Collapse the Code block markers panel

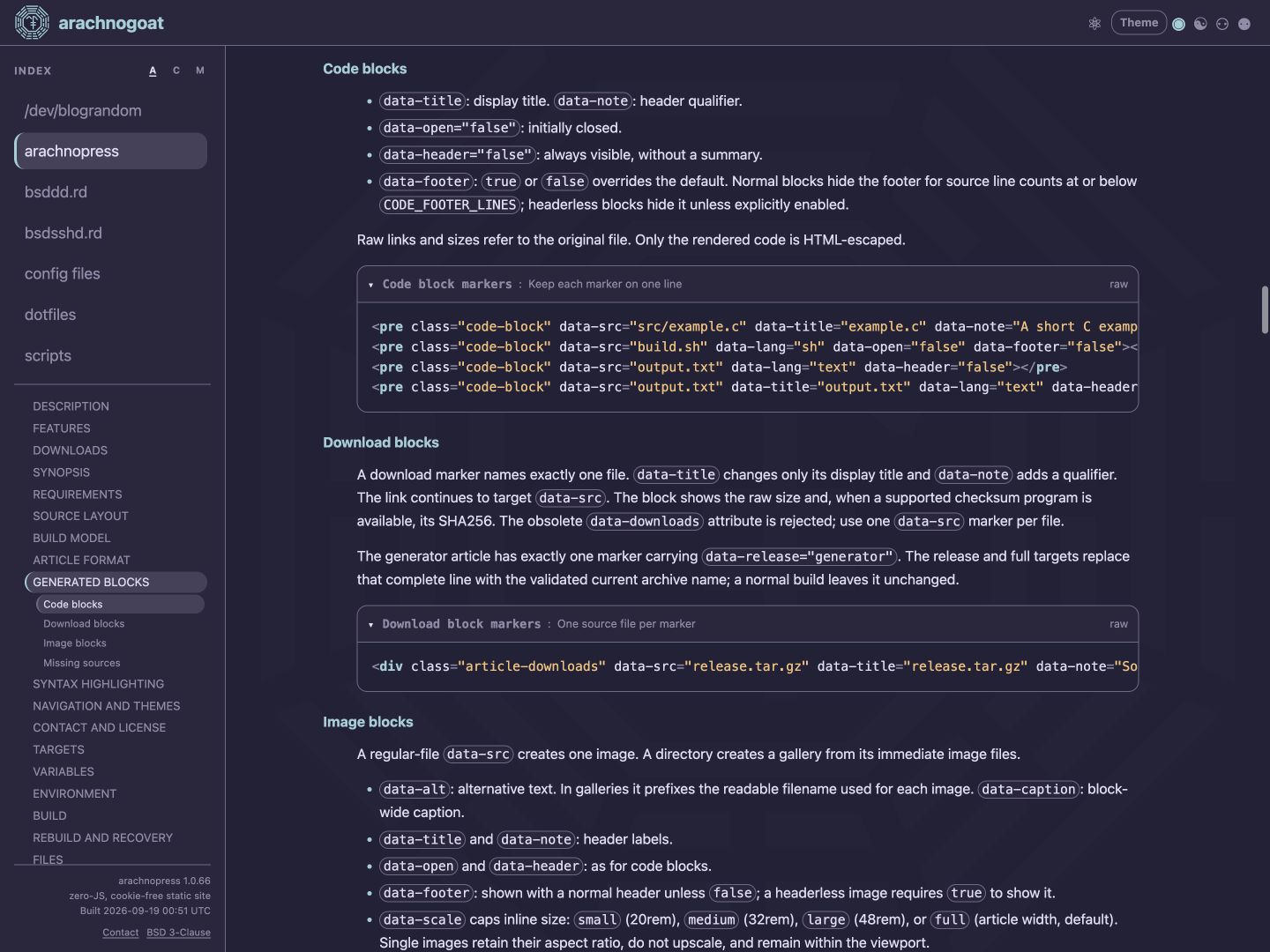[x=370, y=285]
